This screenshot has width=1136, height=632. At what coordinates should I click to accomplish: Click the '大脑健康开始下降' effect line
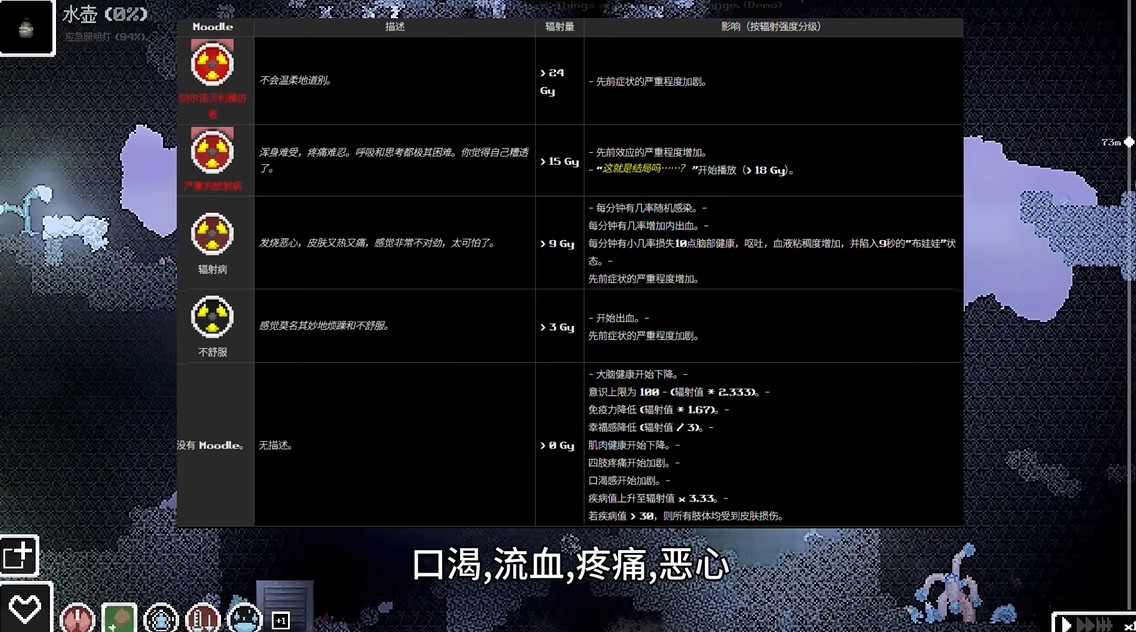click(x=638, y=374)
